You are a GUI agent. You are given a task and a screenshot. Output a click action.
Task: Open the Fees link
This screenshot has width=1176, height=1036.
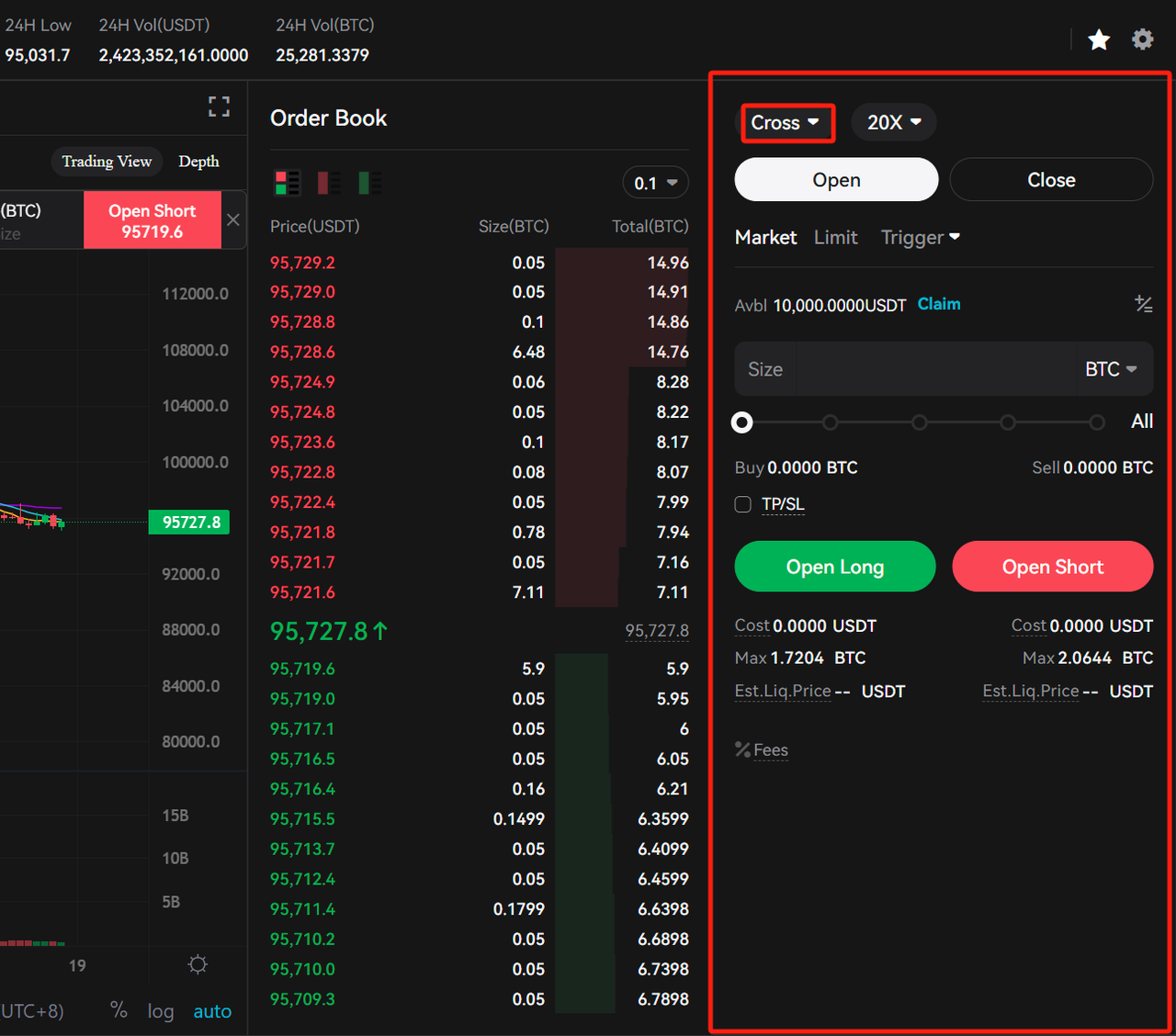point(771,750)
